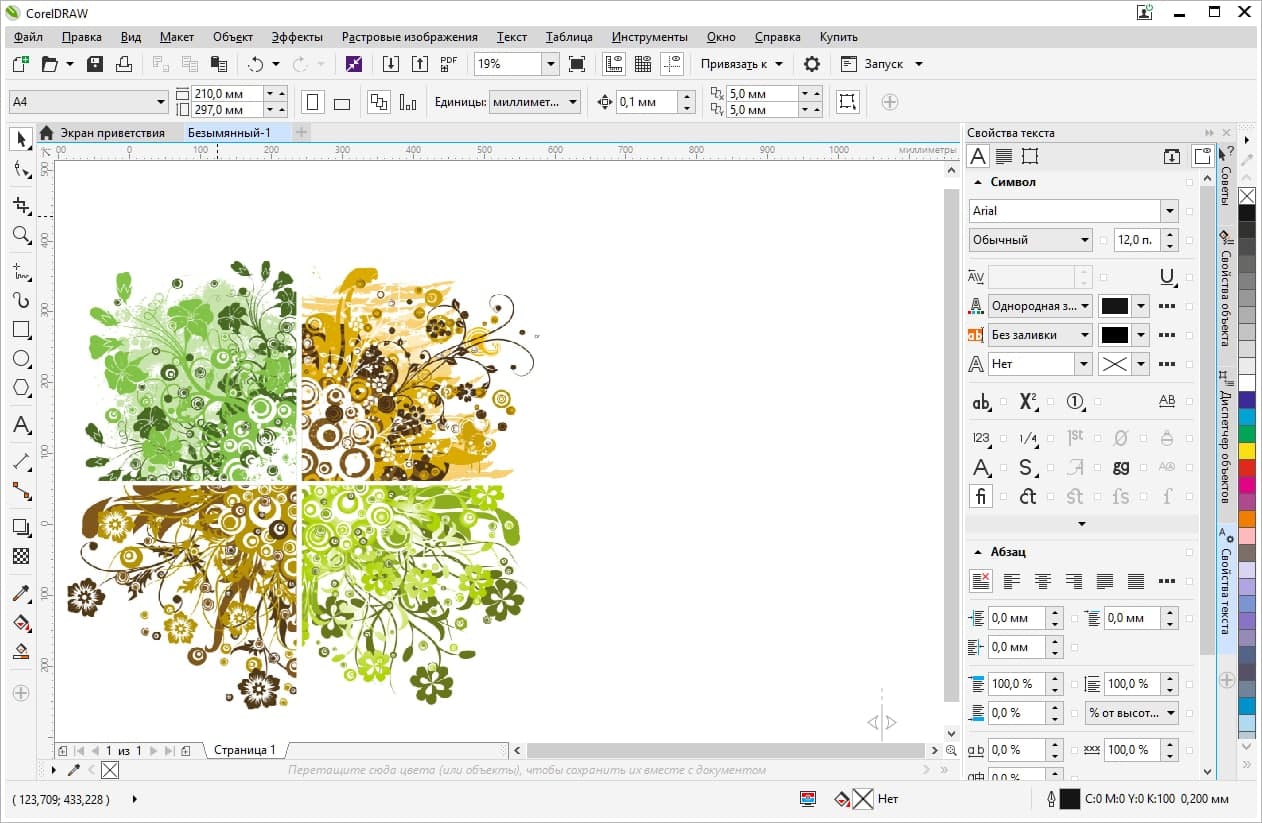The image size is (1262, 823).
Task: Select the Color Eyedropper tool
Action: point(21,594)
